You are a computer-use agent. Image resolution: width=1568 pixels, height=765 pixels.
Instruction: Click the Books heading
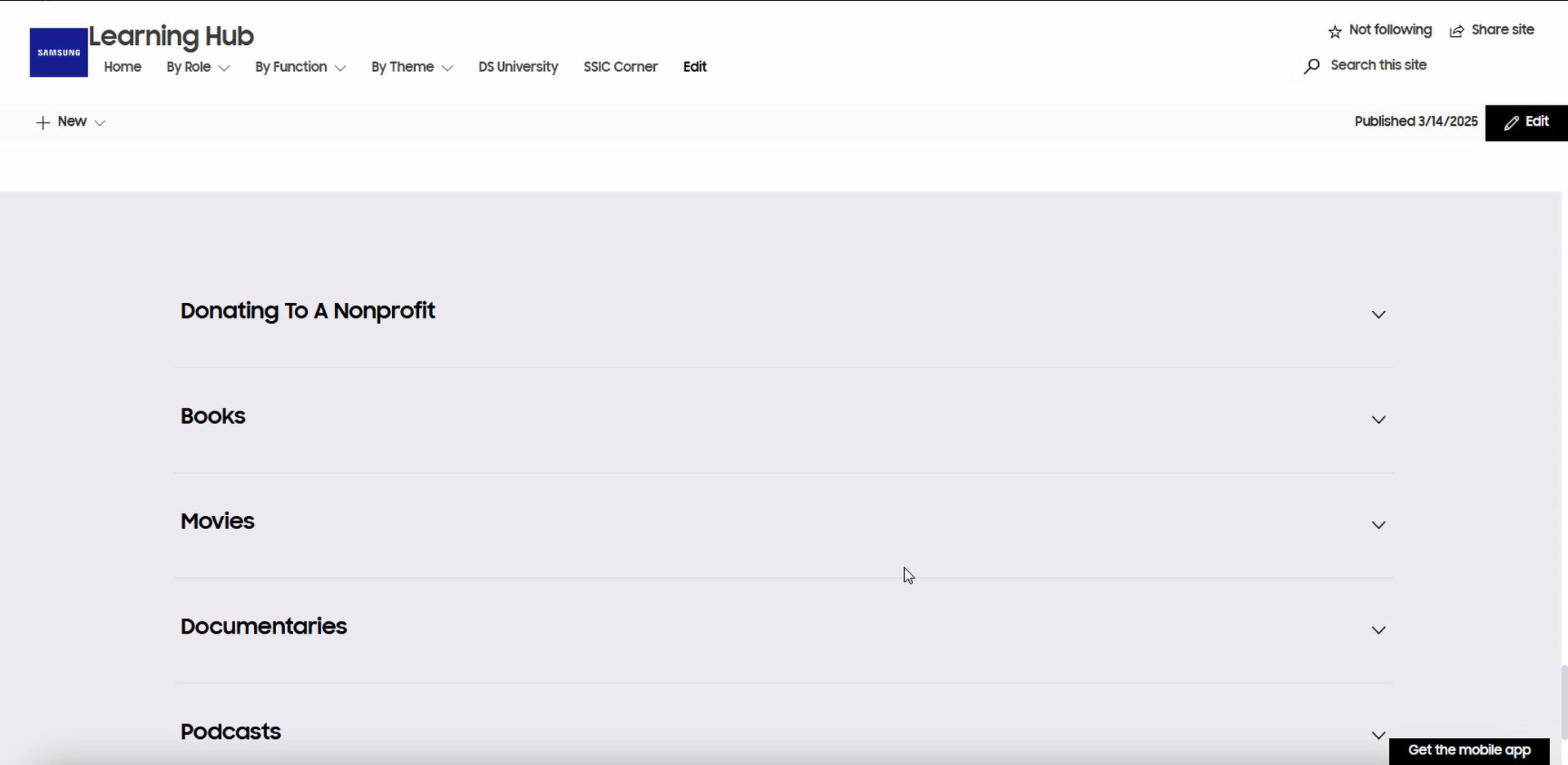pos(213,416)
